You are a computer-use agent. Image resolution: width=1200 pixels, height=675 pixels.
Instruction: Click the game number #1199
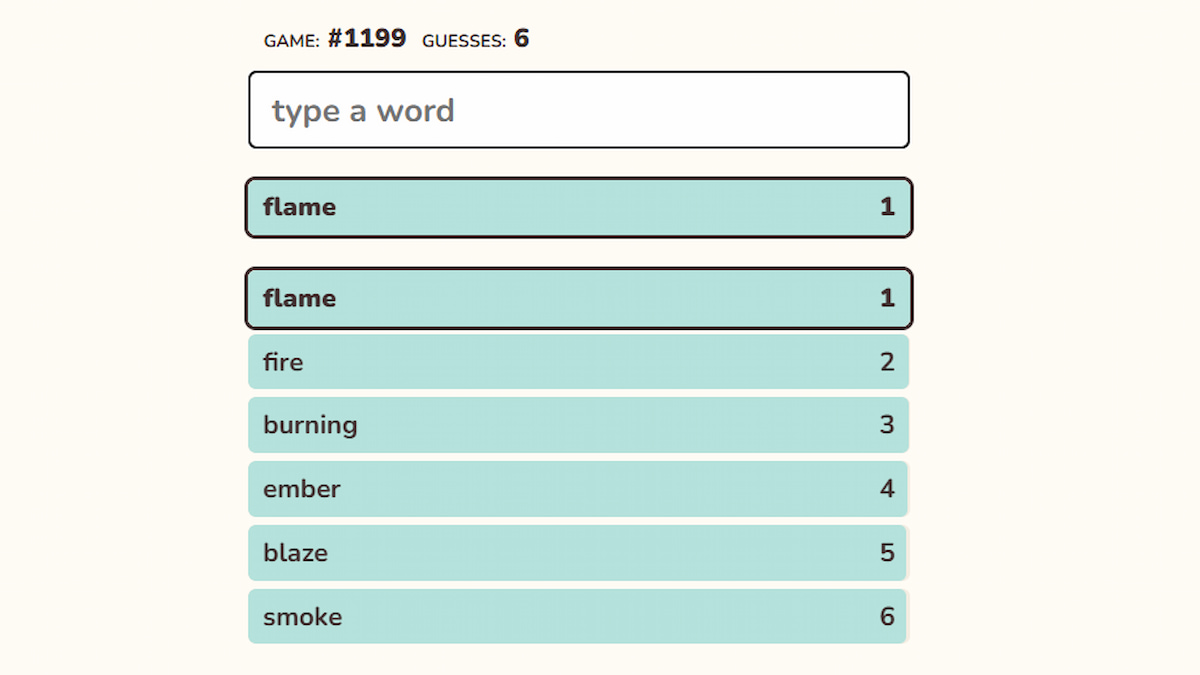[367, 39]
